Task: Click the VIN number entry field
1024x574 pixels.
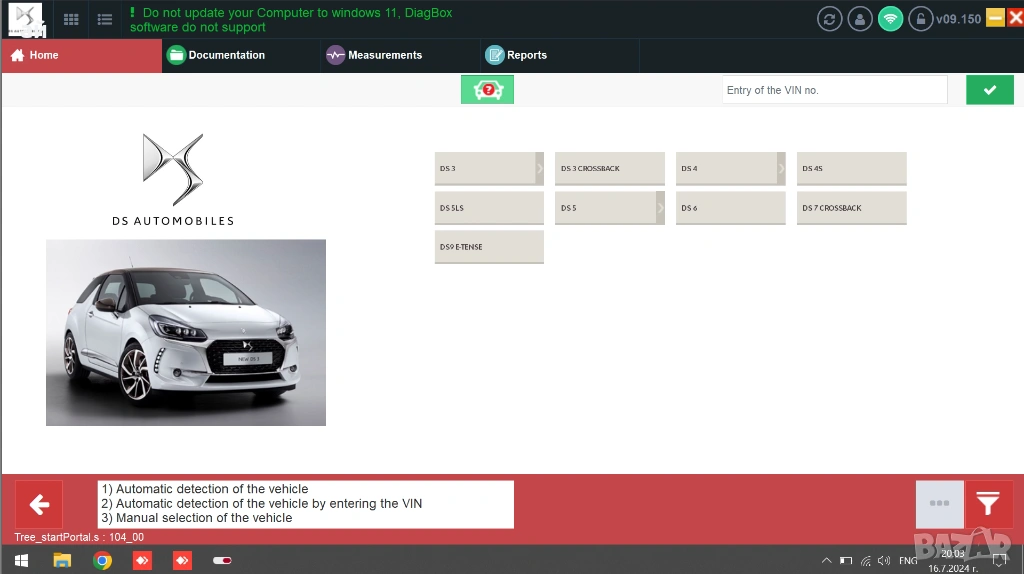Action: (x=834, y=90)
